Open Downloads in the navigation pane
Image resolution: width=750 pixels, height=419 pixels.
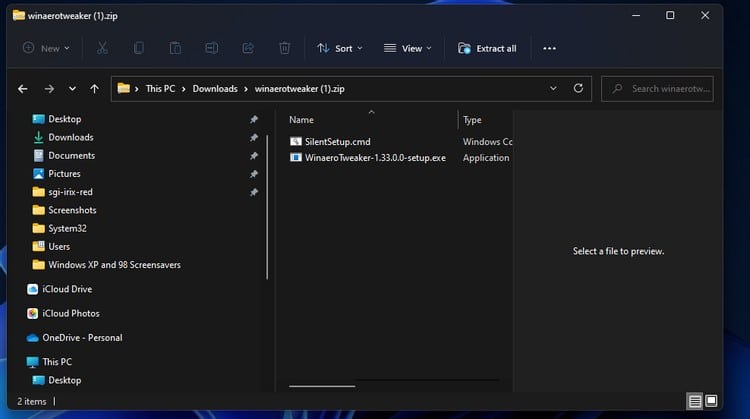pyautogui.click(x=71, y=137)
